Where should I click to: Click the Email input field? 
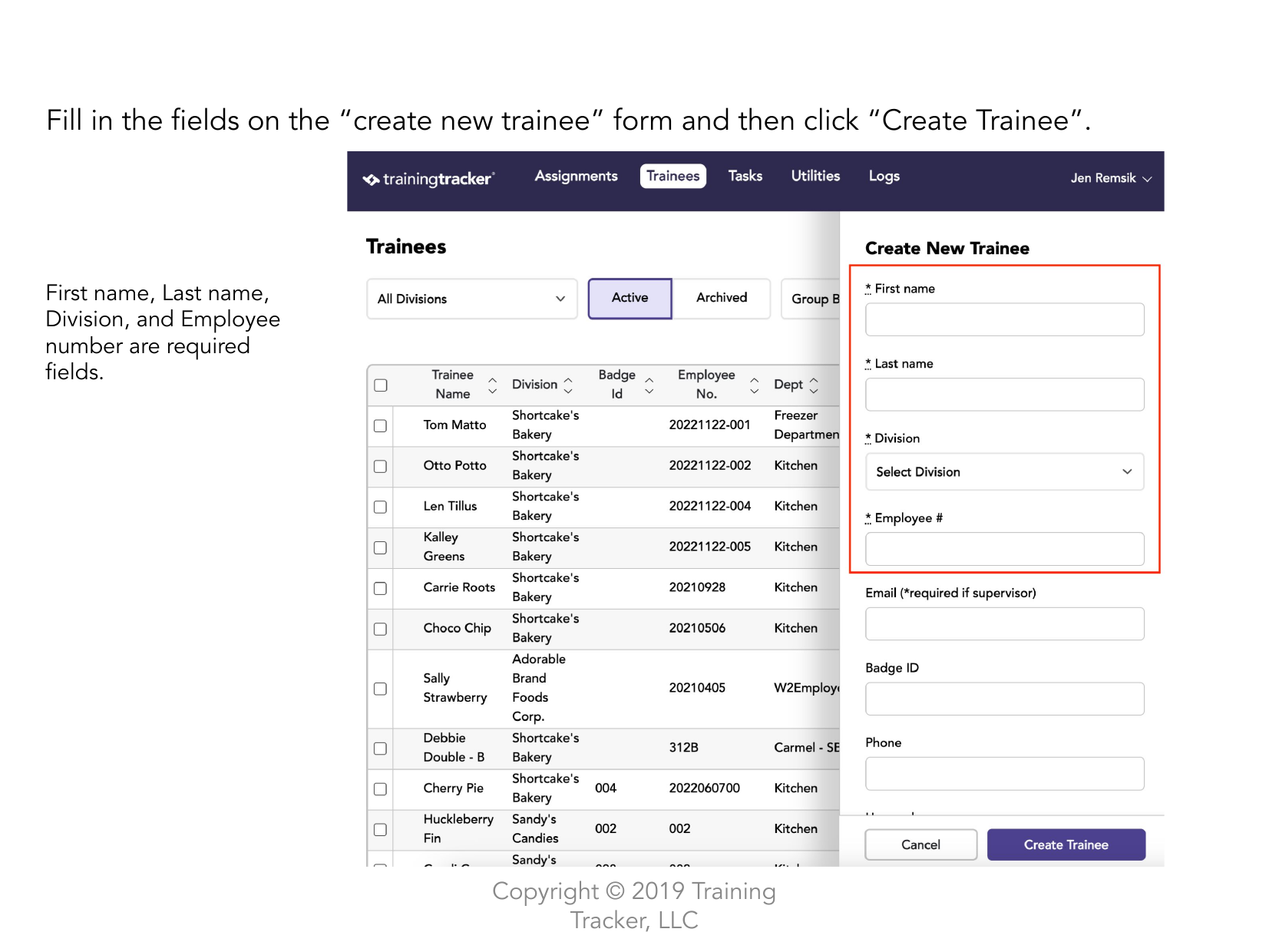pyautogui.click(x=1004, y=624)
